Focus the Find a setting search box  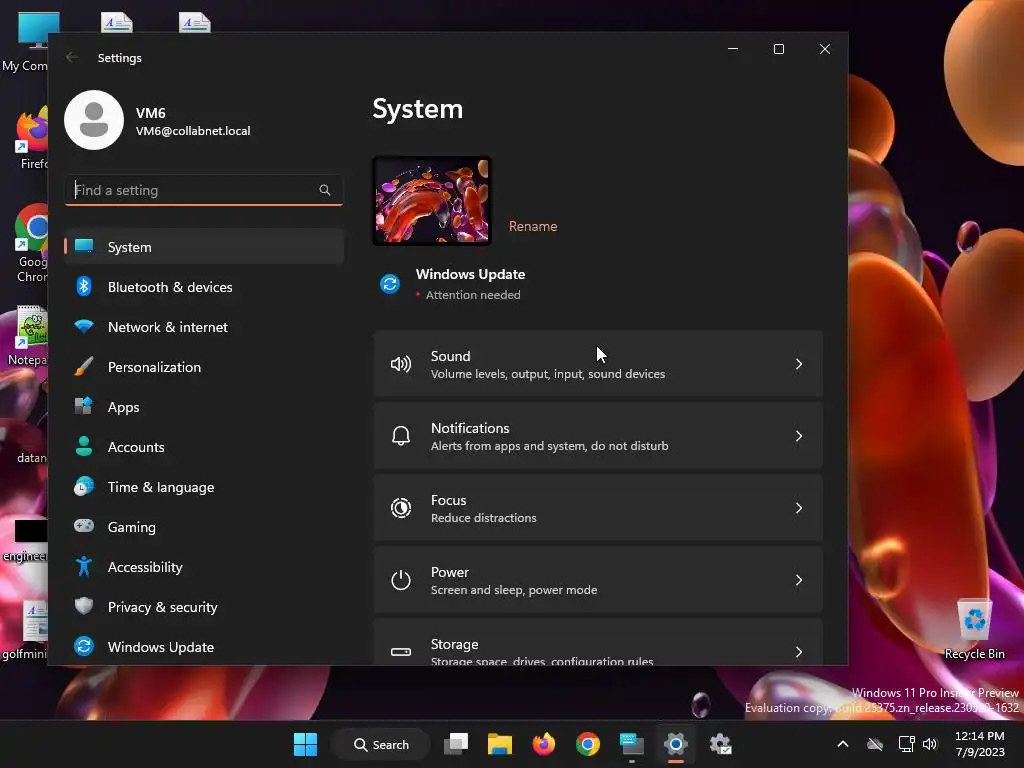click(x=204, y=190)
